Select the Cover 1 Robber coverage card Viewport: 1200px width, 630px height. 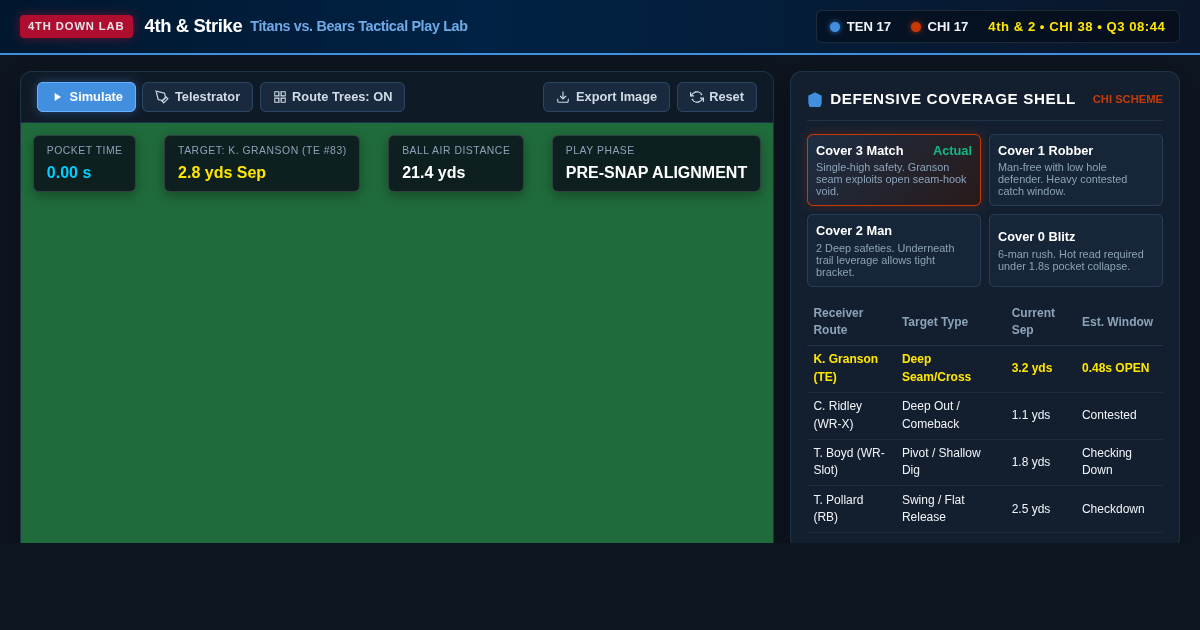(x=1076, y=170)
